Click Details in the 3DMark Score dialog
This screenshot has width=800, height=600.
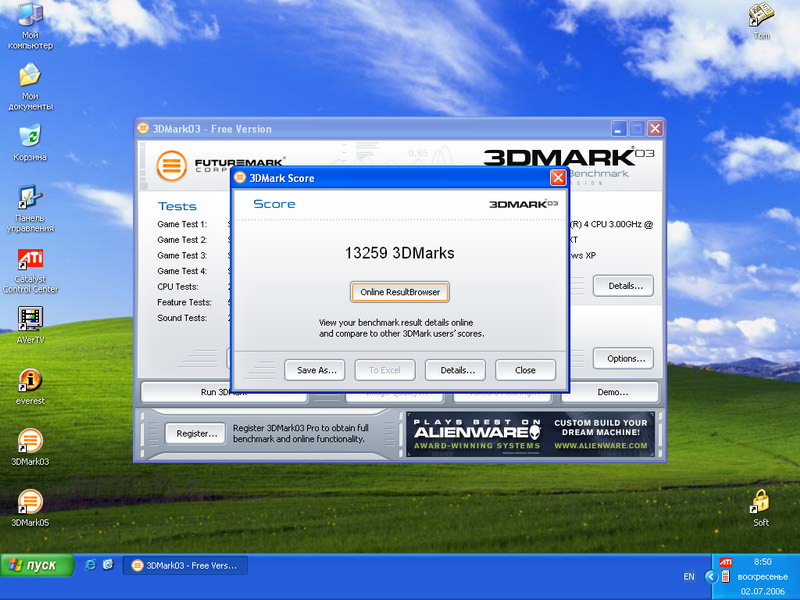pyautogui.click(x=455, y=370)
